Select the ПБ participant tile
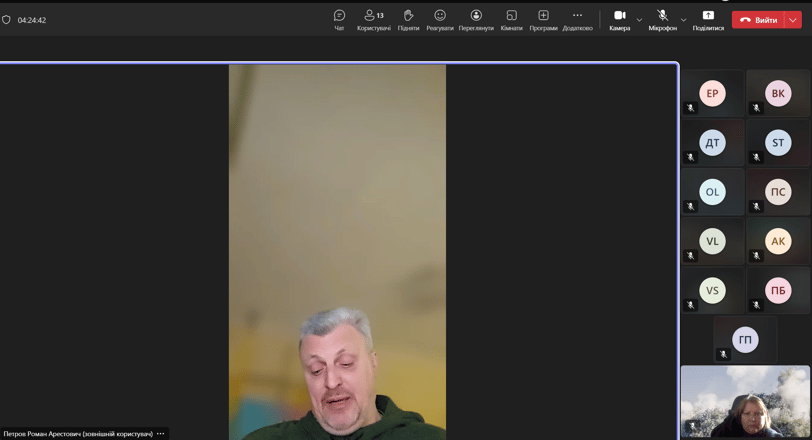Viewport: 812px width, 440px height. tap(778, 290)
